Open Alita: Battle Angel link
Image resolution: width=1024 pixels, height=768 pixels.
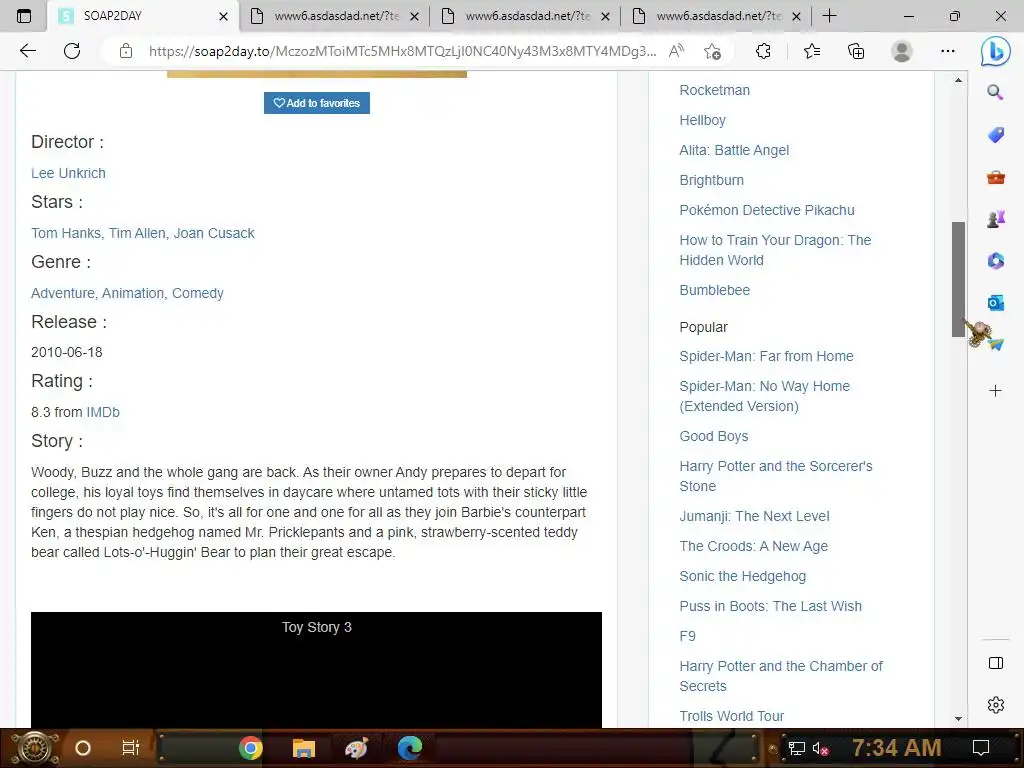734,150
